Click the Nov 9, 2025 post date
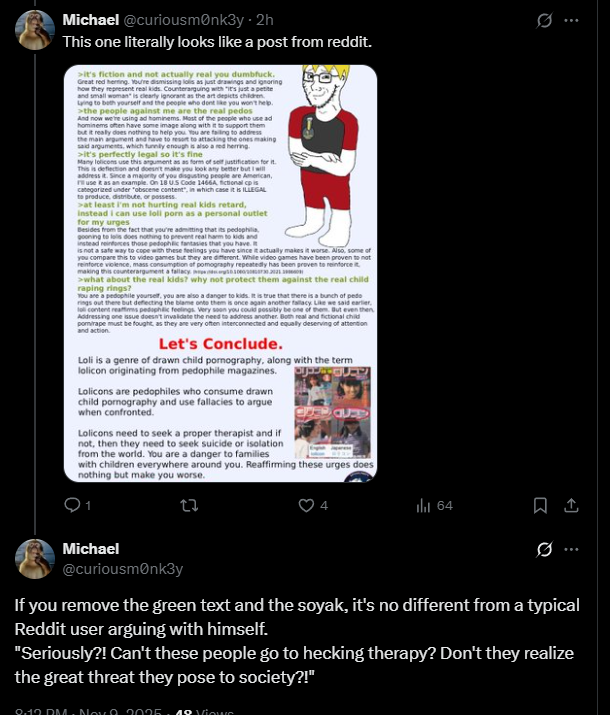 coord(120,711)
